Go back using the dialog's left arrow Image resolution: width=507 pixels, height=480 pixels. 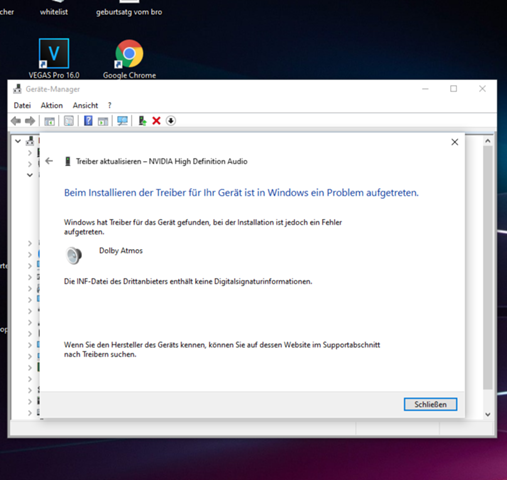coord(49,161)
